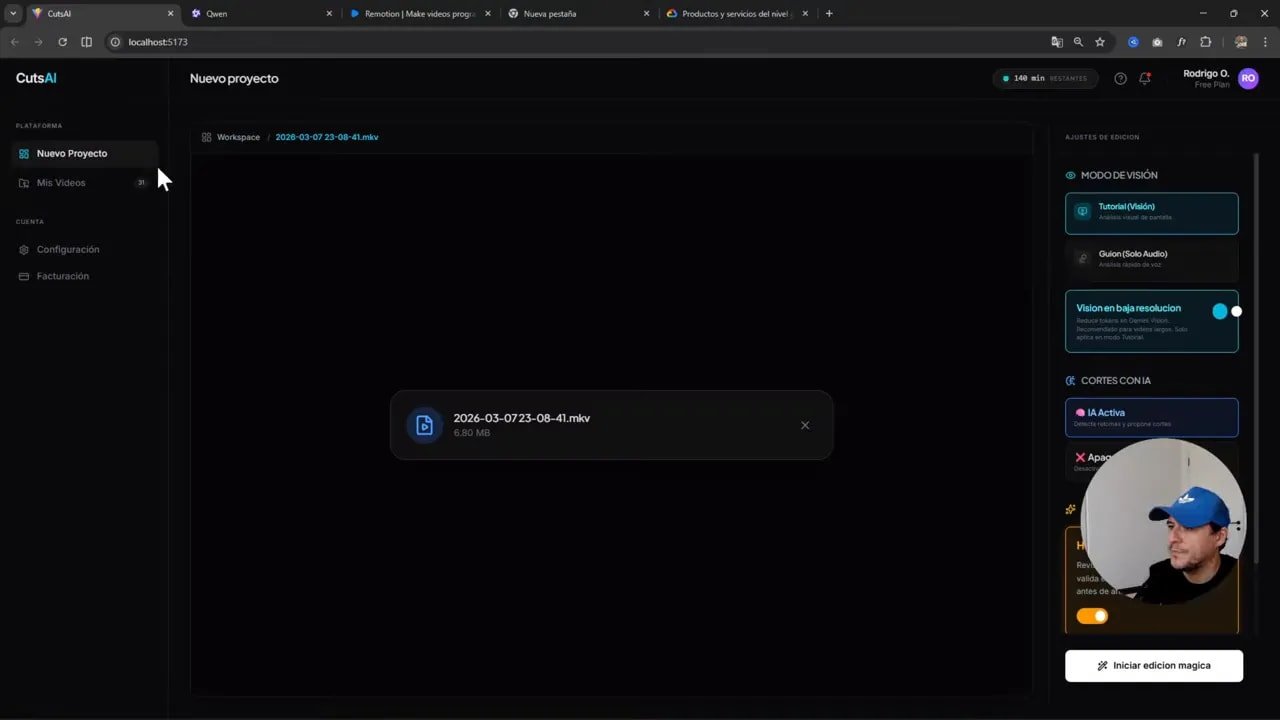Open the Nuevo Proyecto sidebar item

click(85, 153)
